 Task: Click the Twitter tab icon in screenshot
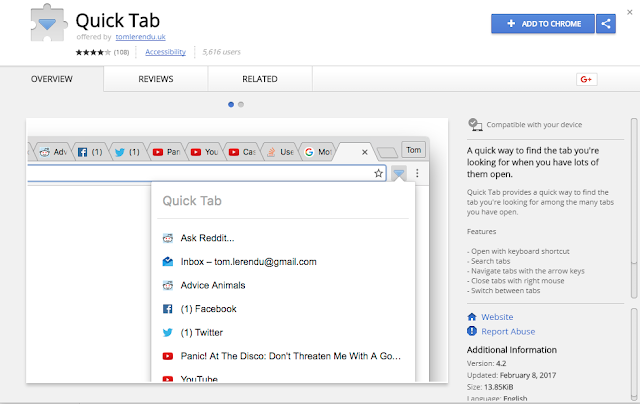[x=120, y=152]
